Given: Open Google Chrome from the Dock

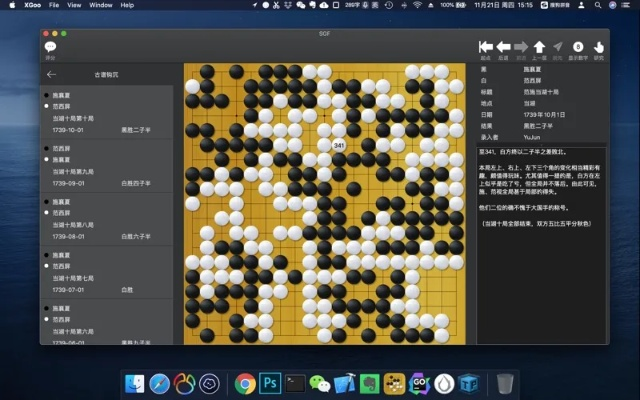Looking at the screenshot, I should tap(245, 384).
